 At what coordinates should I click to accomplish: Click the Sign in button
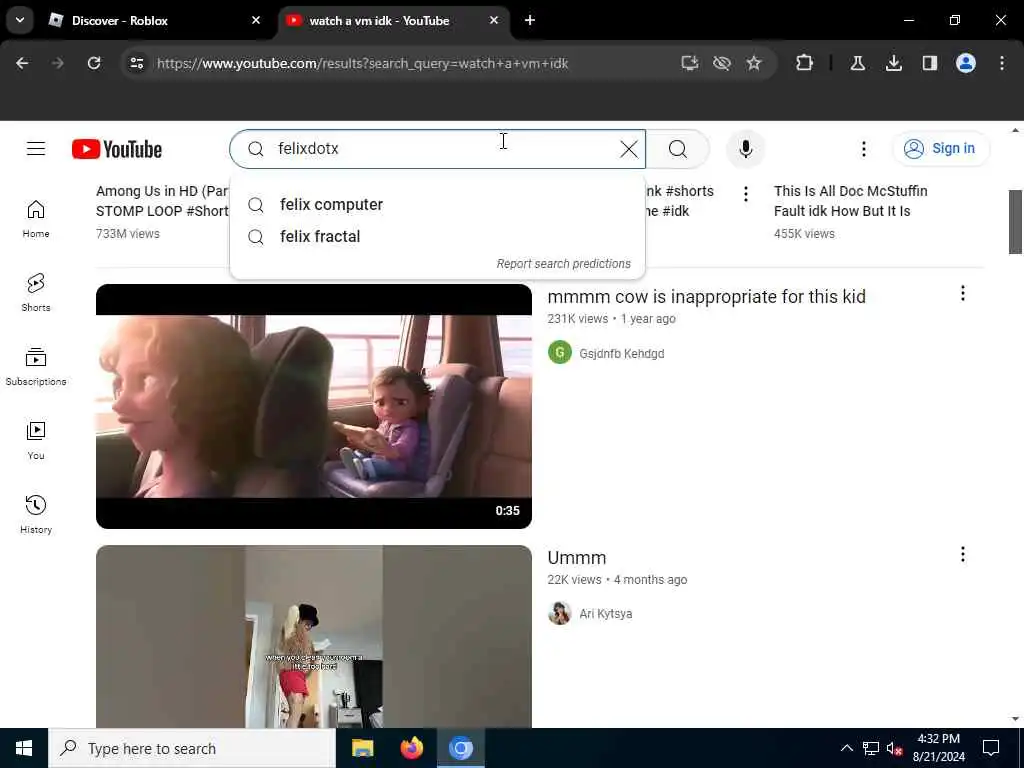(941, 149)
